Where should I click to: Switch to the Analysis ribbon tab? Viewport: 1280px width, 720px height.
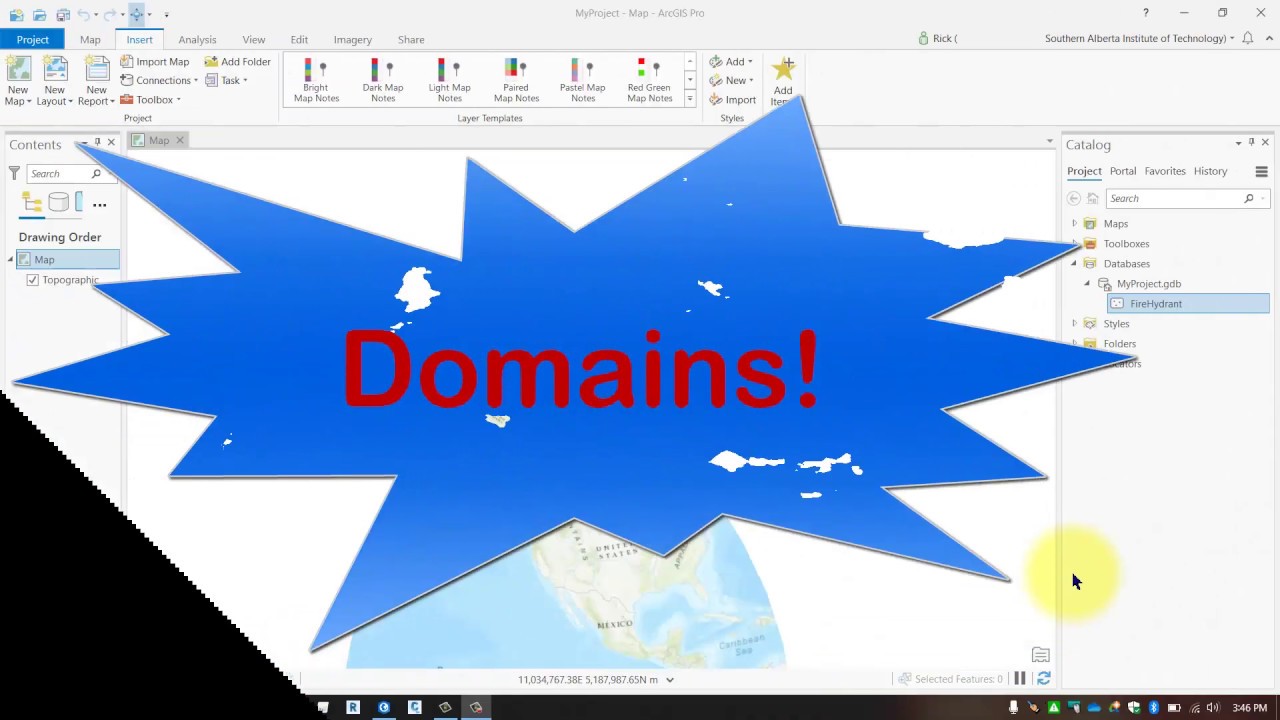[197, 39]
